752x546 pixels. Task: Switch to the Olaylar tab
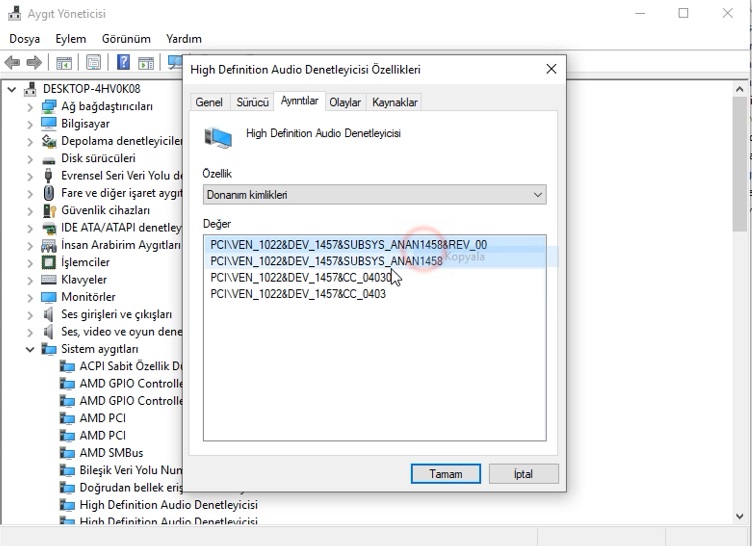click(345, 102)
